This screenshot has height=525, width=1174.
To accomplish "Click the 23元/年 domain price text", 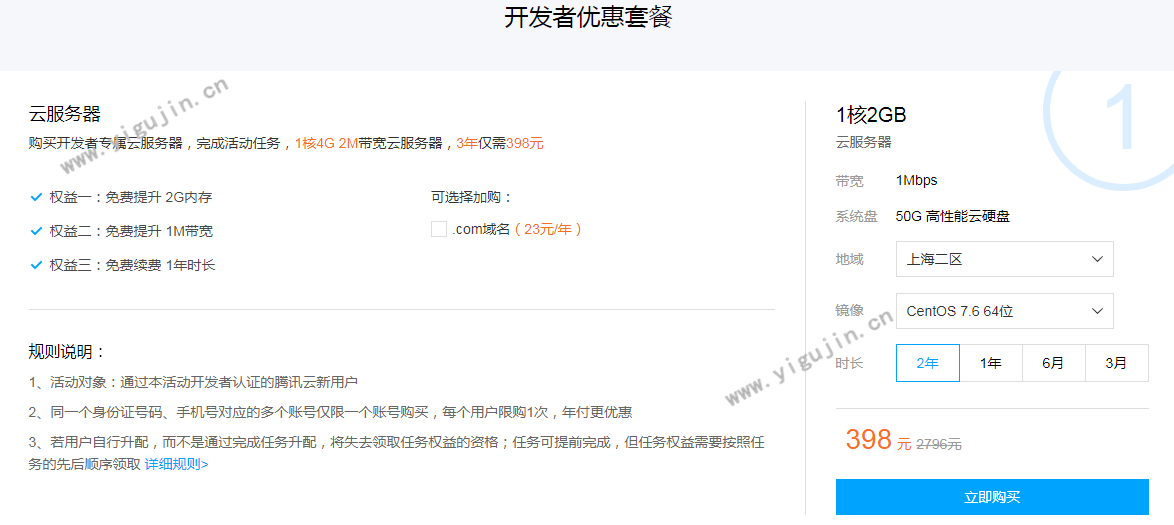I will (546, 229).
